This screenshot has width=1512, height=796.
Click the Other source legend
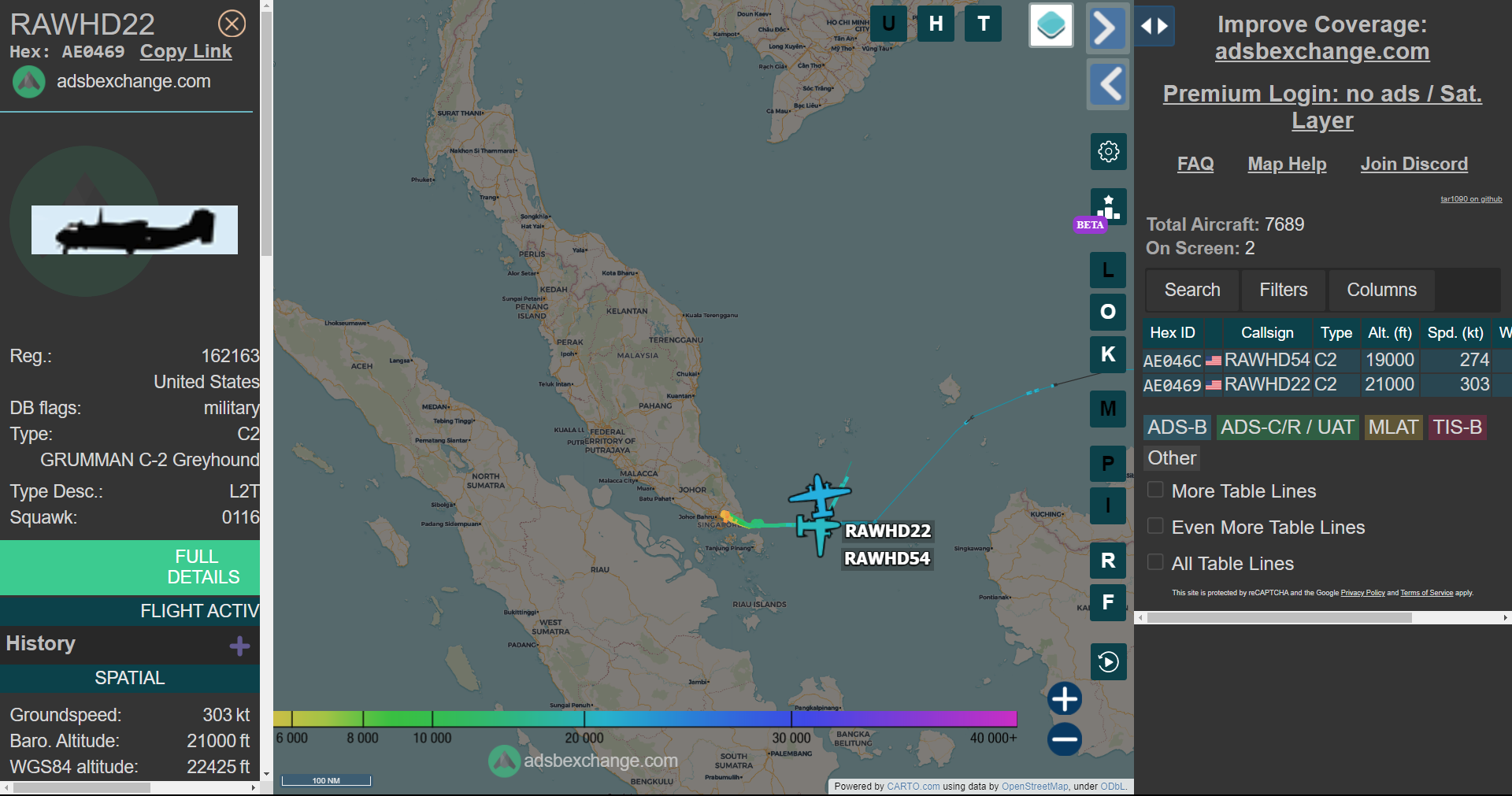point(1172,458)
